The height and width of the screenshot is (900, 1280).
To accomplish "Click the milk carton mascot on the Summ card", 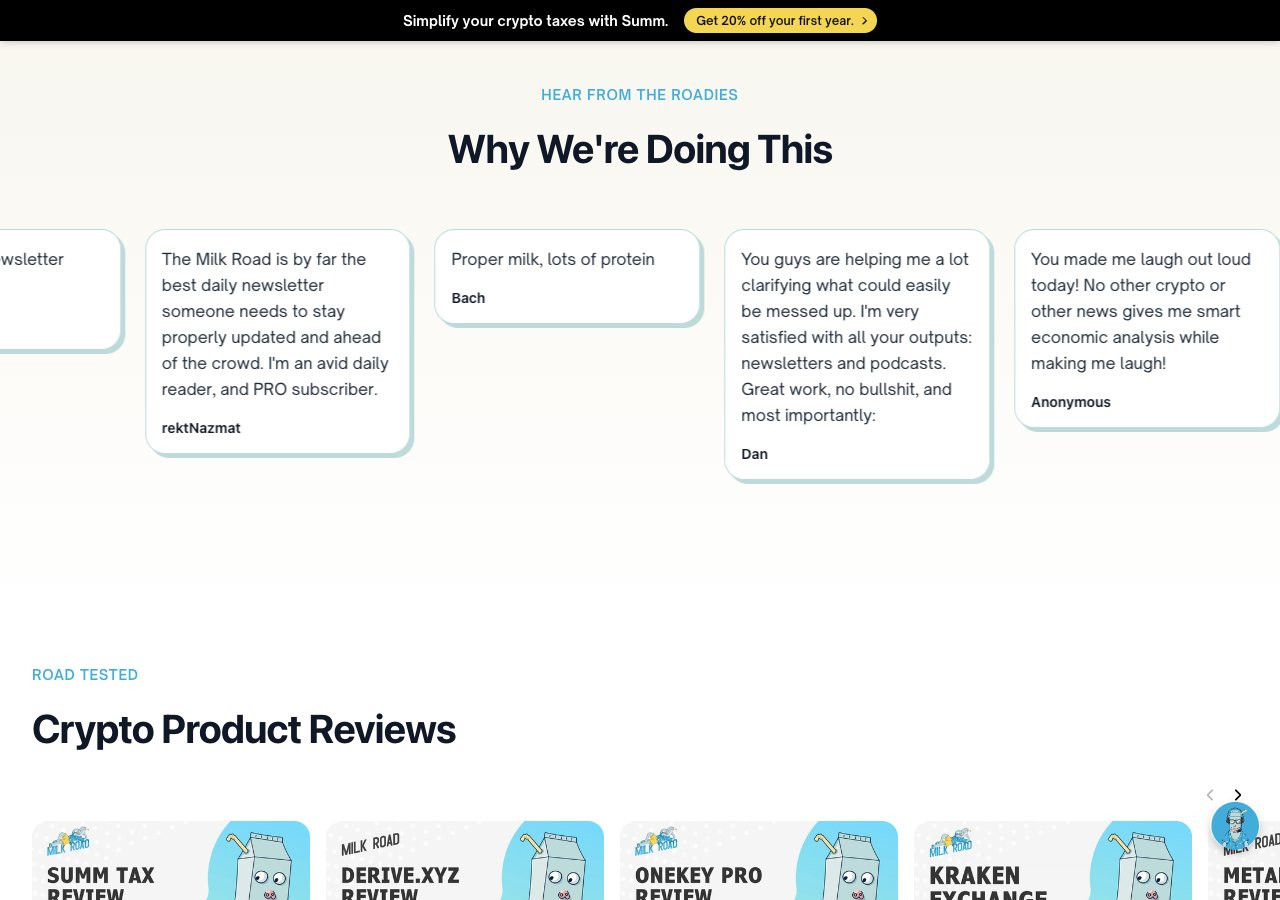I will pyautogui.click(x=258, y=865).
